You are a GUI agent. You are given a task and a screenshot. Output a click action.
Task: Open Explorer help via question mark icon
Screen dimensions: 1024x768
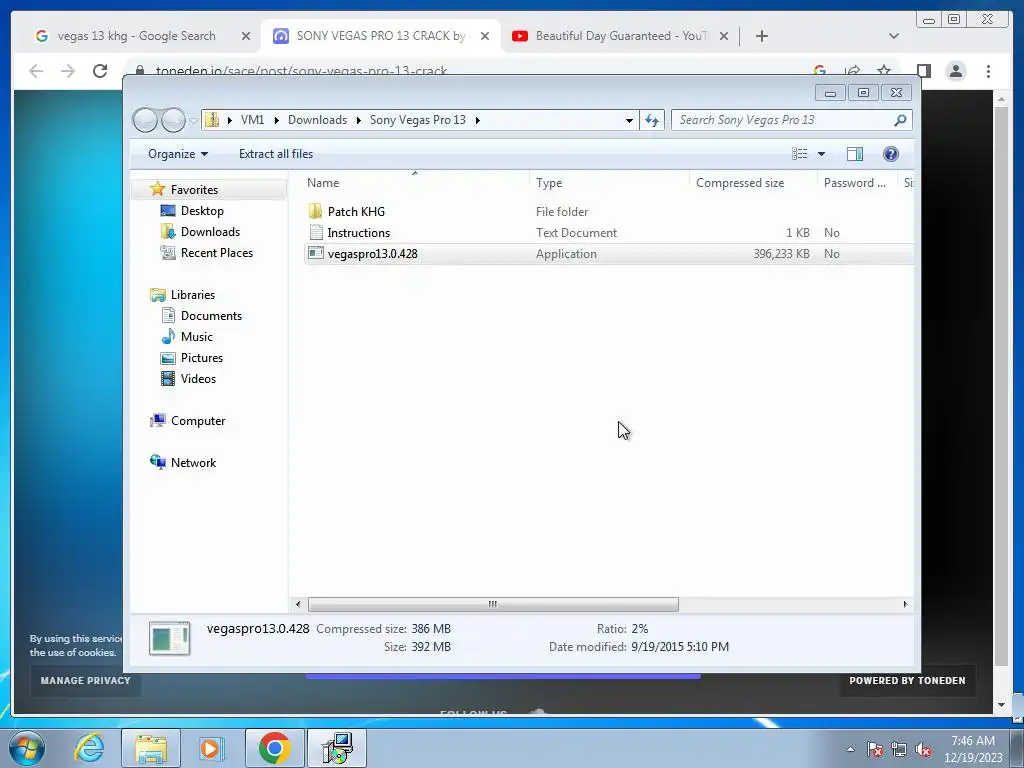pyautogui.click(x=891, y=154)
